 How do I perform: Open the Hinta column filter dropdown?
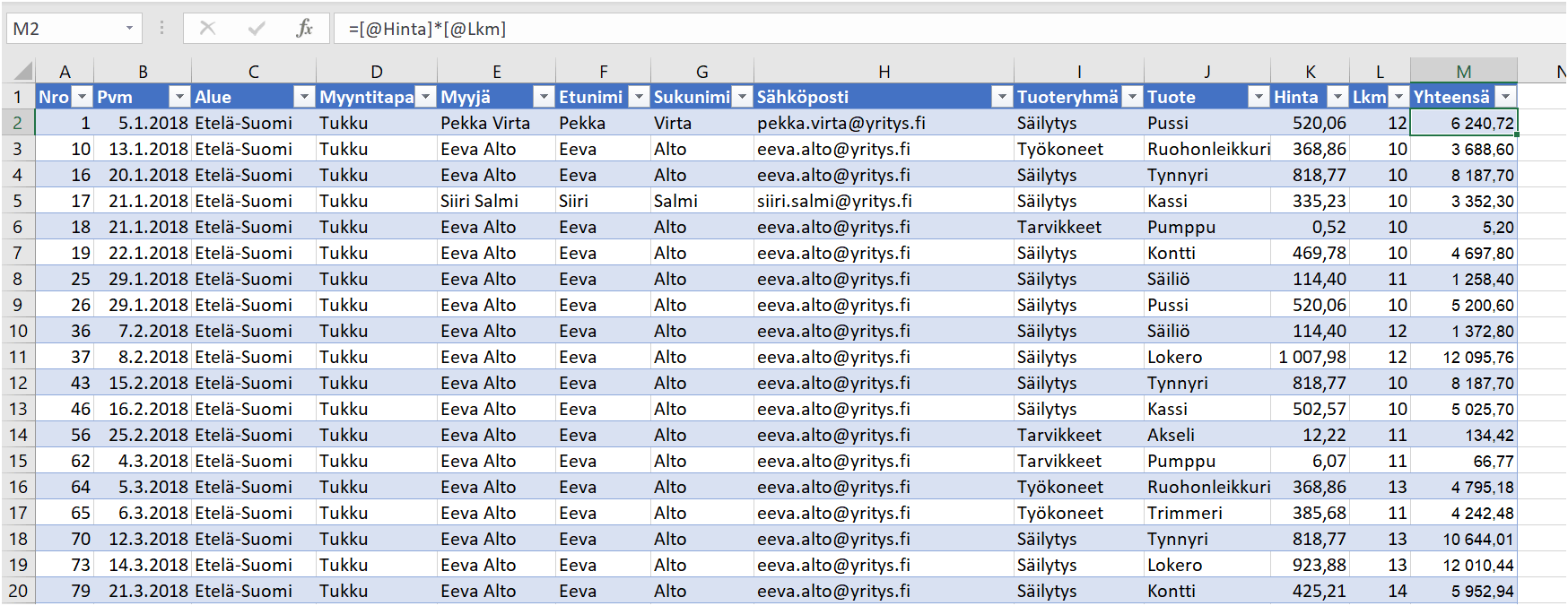click(1337, 97)
